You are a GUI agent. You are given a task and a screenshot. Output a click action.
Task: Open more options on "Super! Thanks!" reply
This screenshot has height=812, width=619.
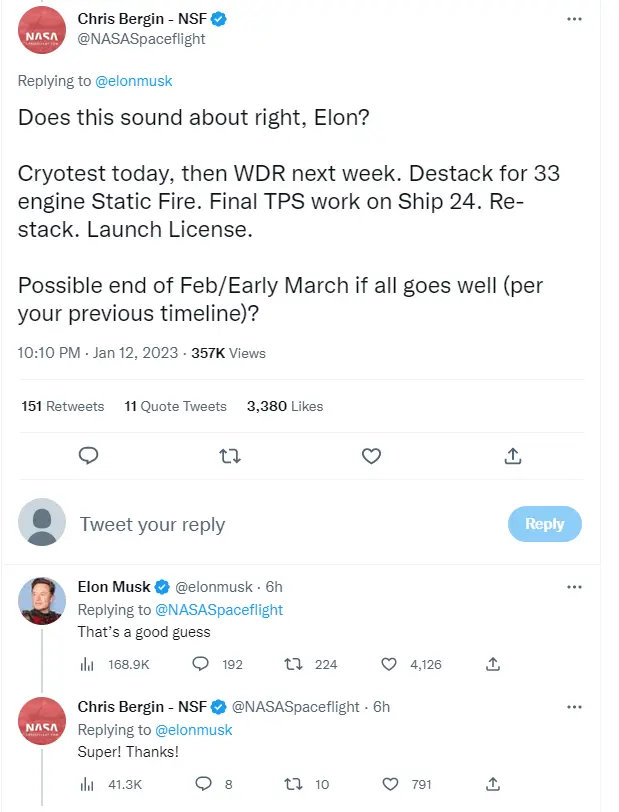(574, 707)
